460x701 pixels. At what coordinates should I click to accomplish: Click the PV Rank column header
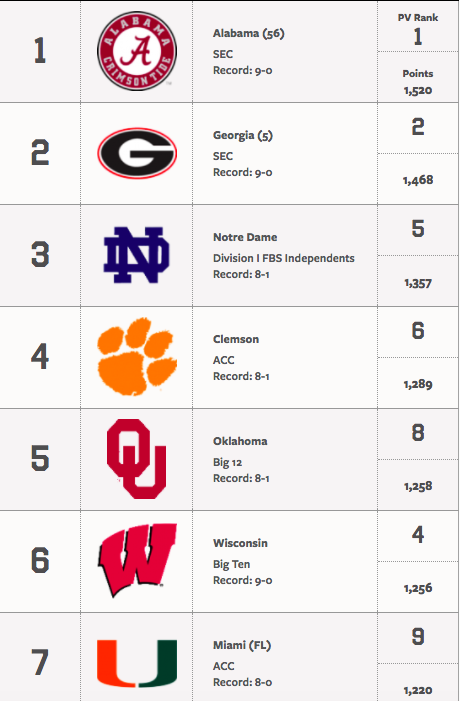(x=418, y=17)
